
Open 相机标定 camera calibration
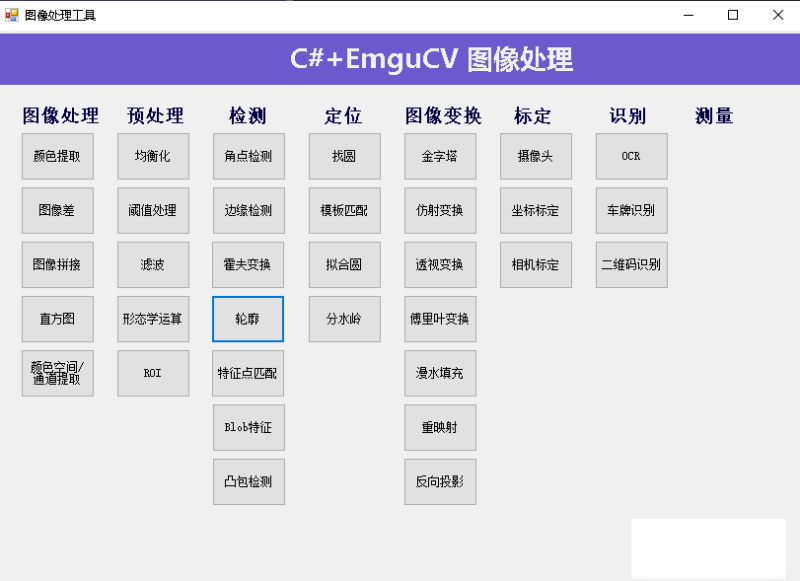point(535,264)
